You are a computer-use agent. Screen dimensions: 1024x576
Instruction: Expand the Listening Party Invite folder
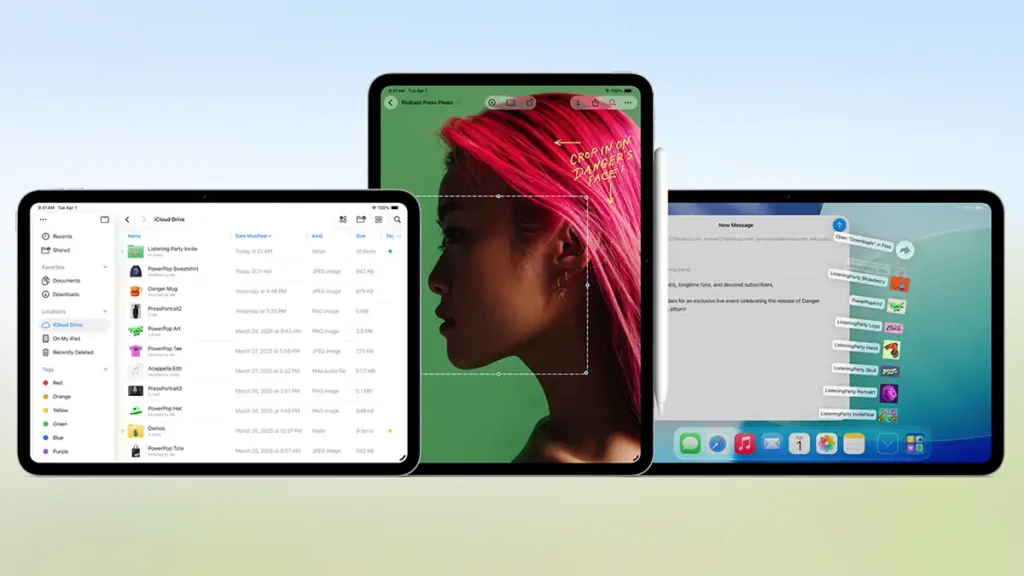[123, 251]
